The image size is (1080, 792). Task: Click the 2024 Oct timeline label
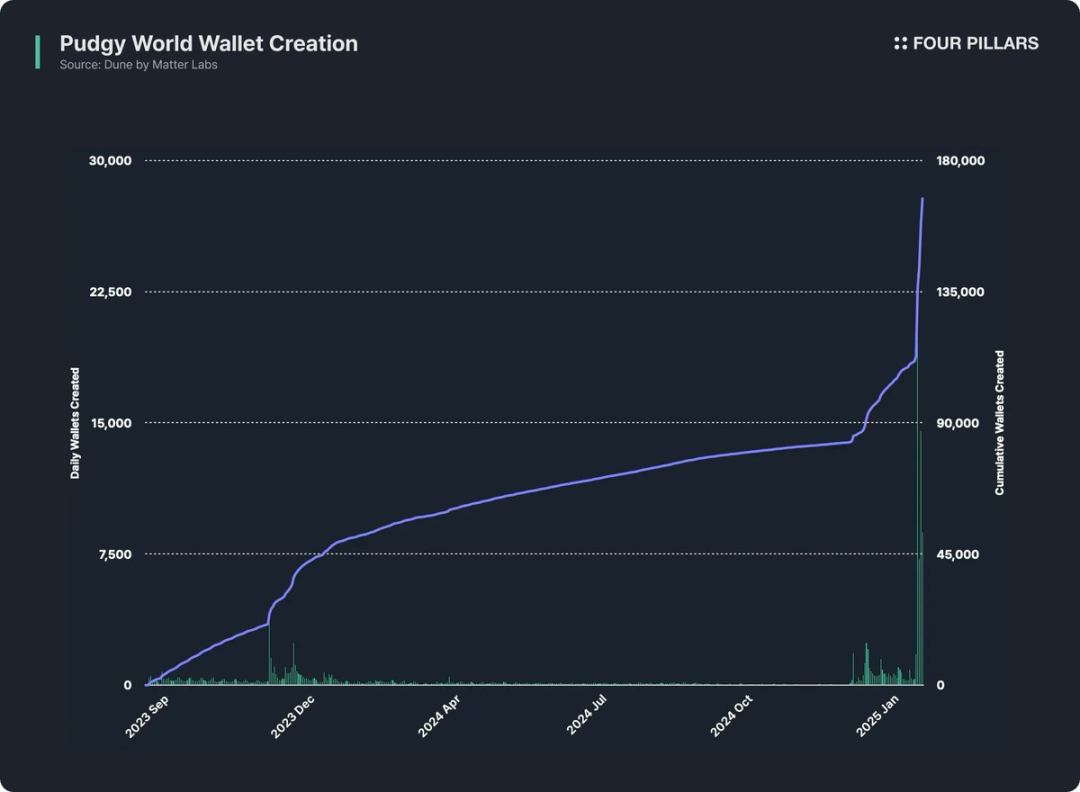click(x=731, y=716)
